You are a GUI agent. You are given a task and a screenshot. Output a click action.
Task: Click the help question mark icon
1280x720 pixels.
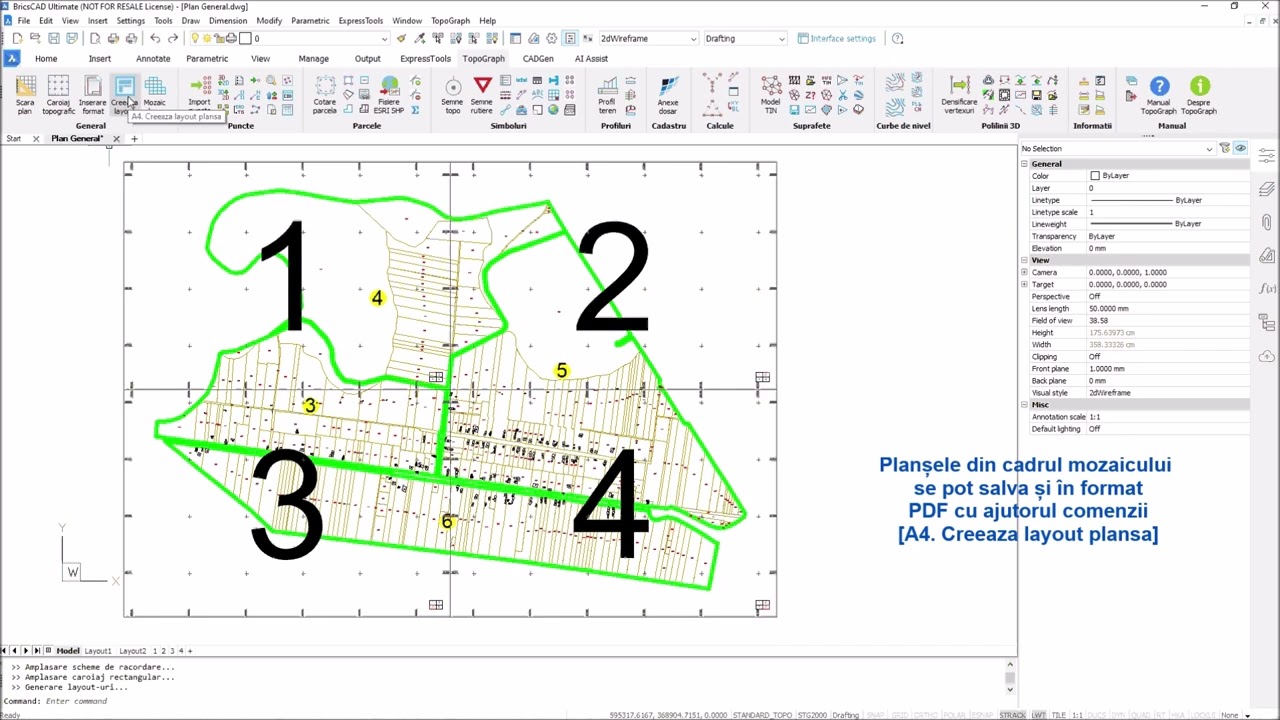897,38
